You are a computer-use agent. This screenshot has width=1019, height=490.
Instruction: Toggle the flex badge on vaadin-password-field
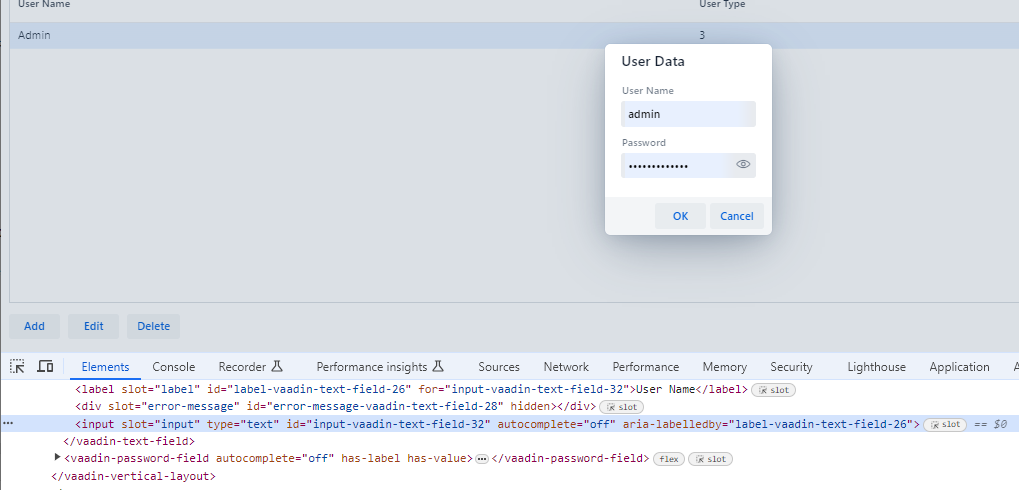point(668,459)
